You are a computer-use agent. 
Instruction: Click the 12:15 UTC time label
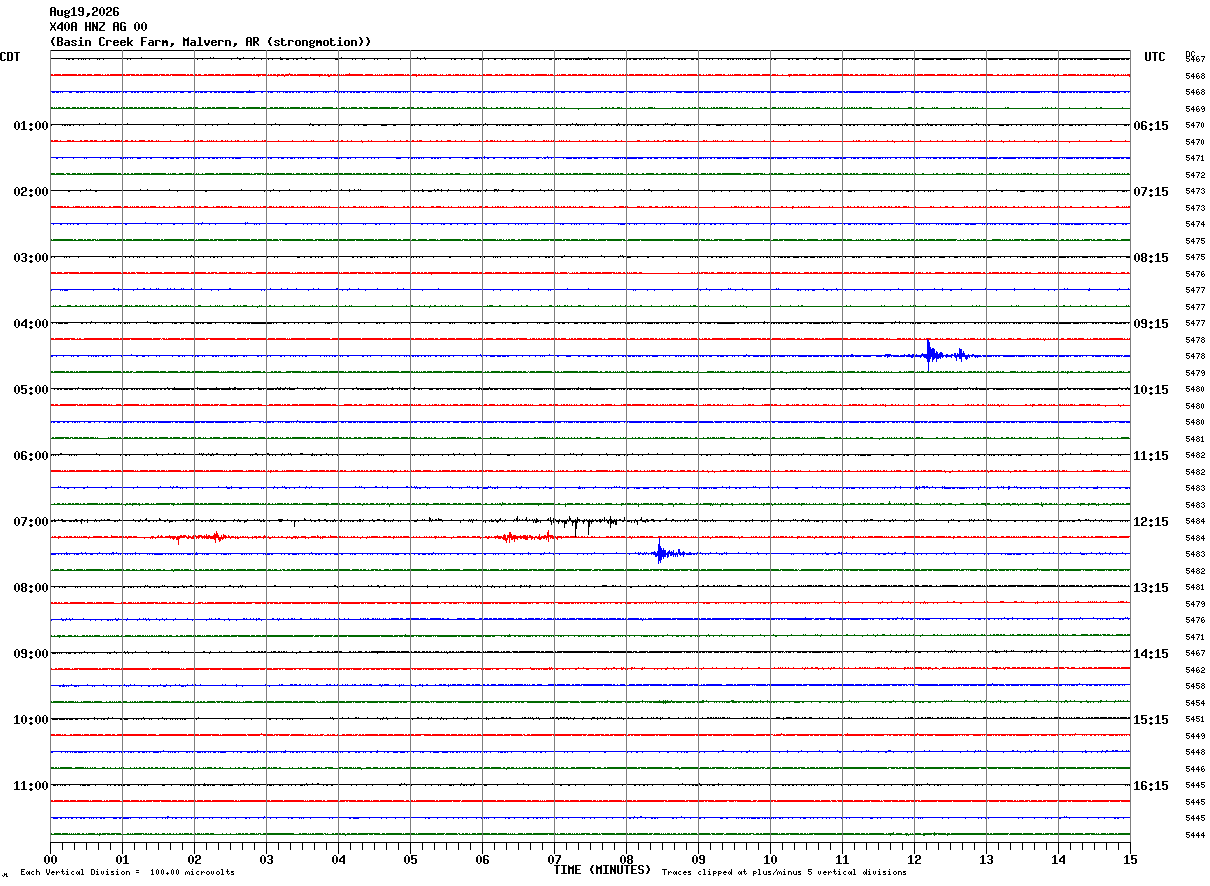1150,521
